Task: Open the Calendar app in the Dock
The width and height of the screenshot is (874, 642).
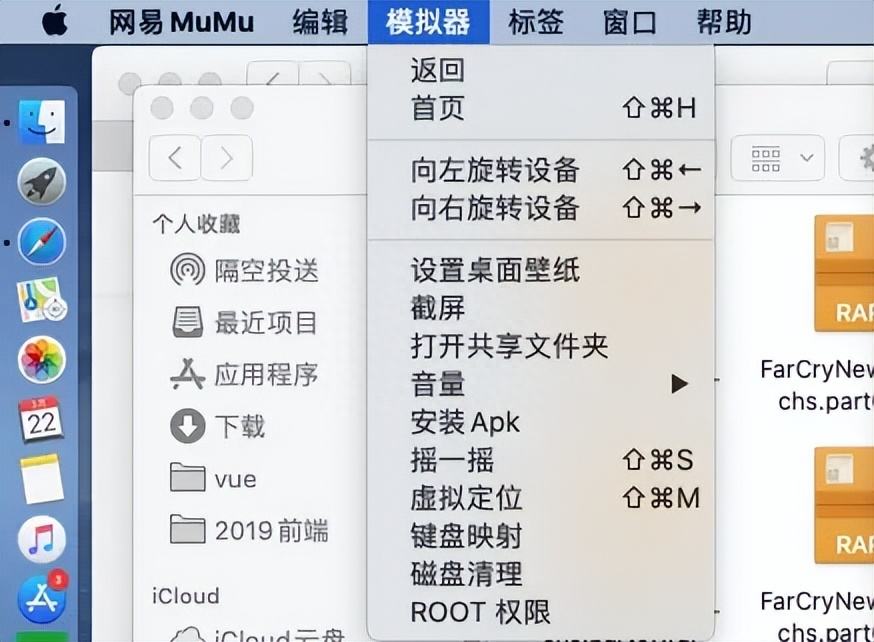Action: pyautogui.click(x=42, y=419)
